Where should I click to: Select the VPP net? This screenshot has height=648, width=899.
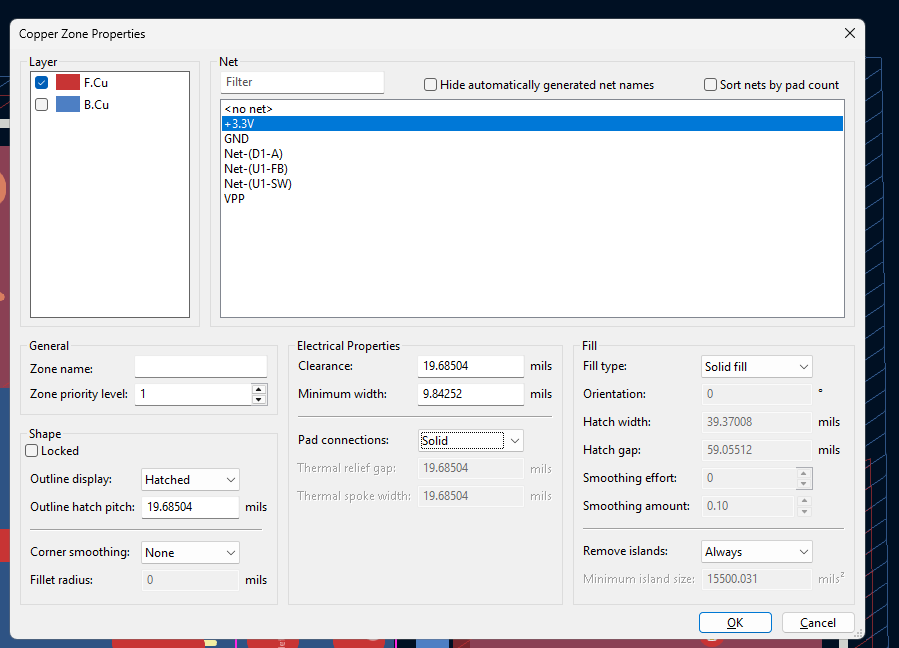235,199
